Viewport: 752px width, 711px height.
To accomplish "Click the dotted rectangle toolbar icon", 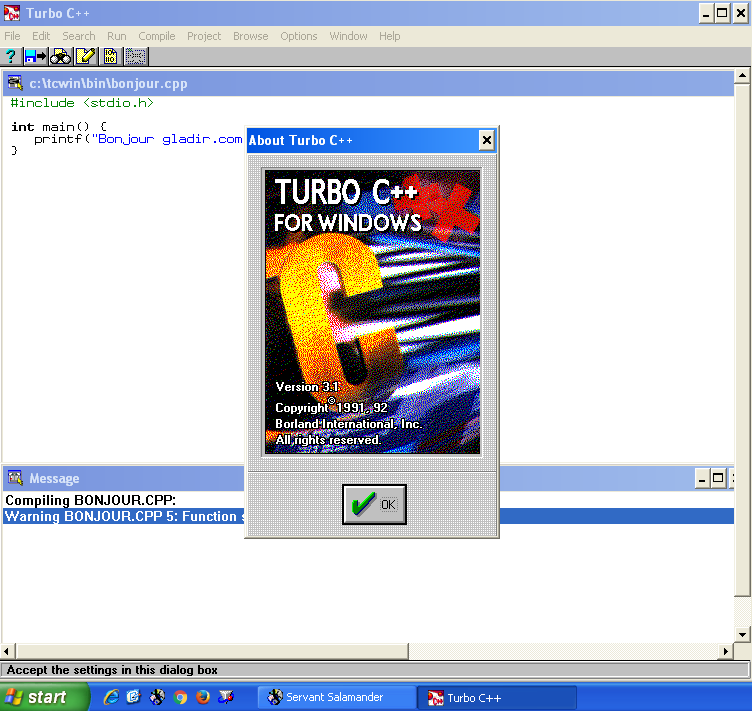I will (x=136, y=57).
